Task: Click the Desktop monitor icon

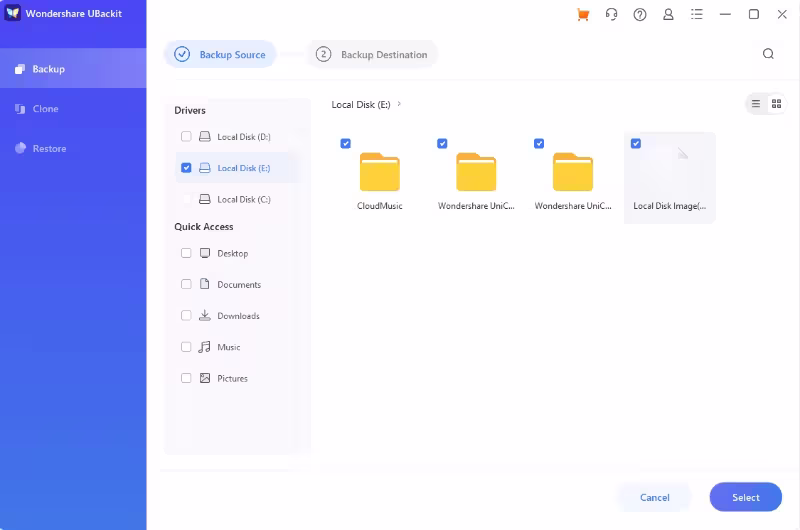Action: pyautogui.click(x=205, y=253)
